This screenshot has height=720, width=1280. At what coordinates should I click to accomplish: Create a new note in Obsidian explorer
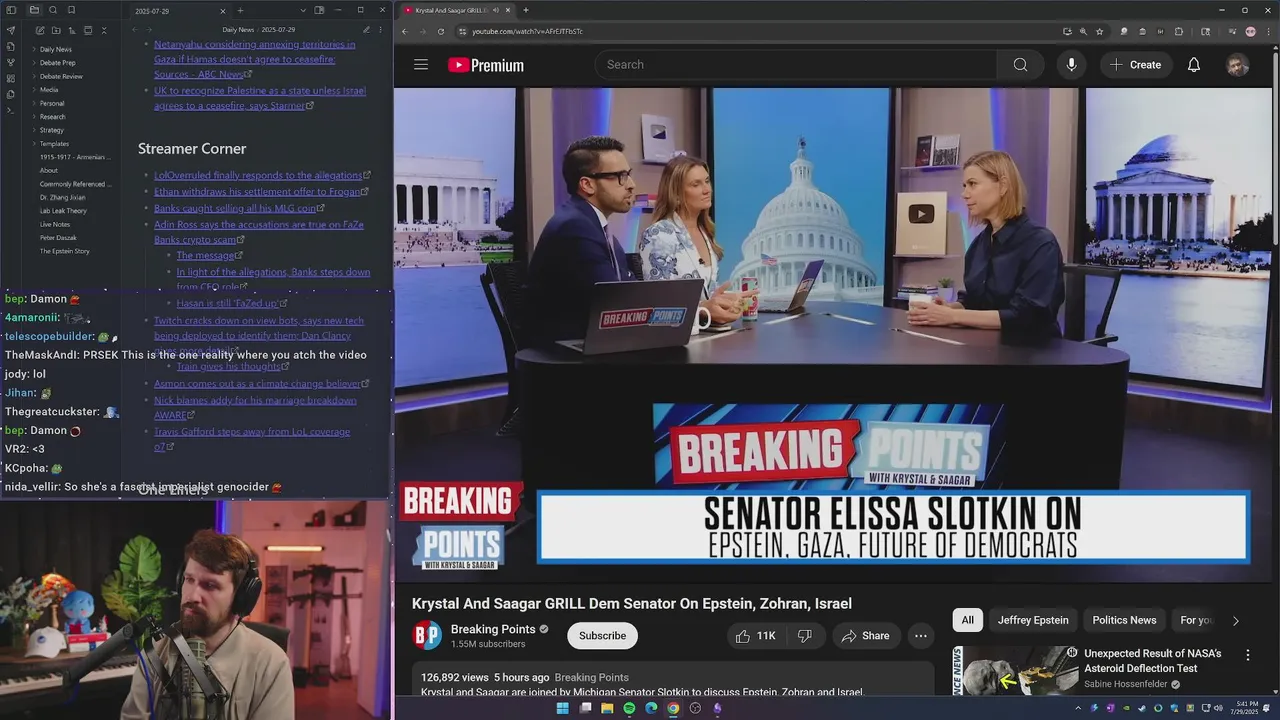(x=39, y=30)
